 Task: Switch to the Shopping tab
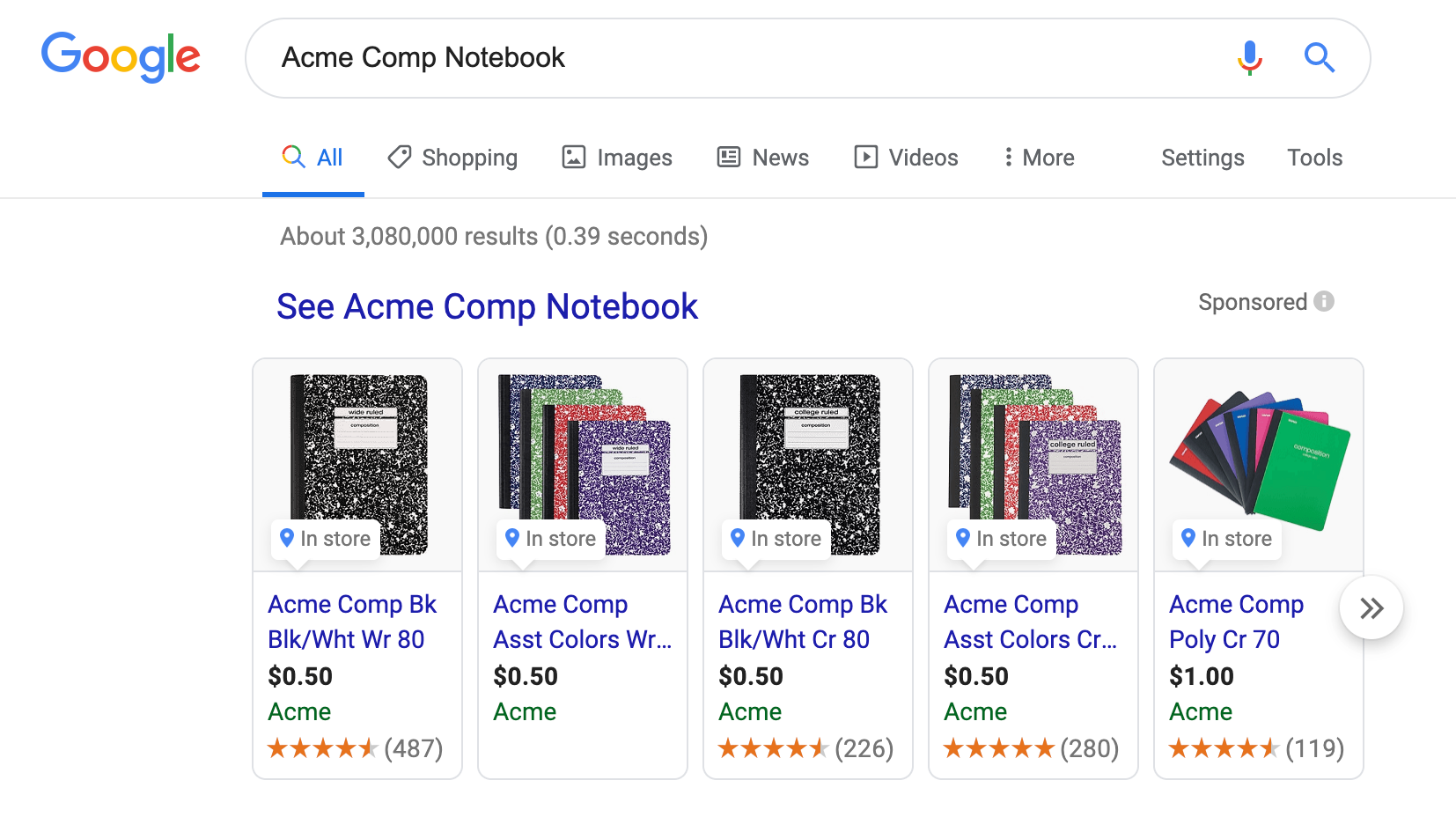452,158
